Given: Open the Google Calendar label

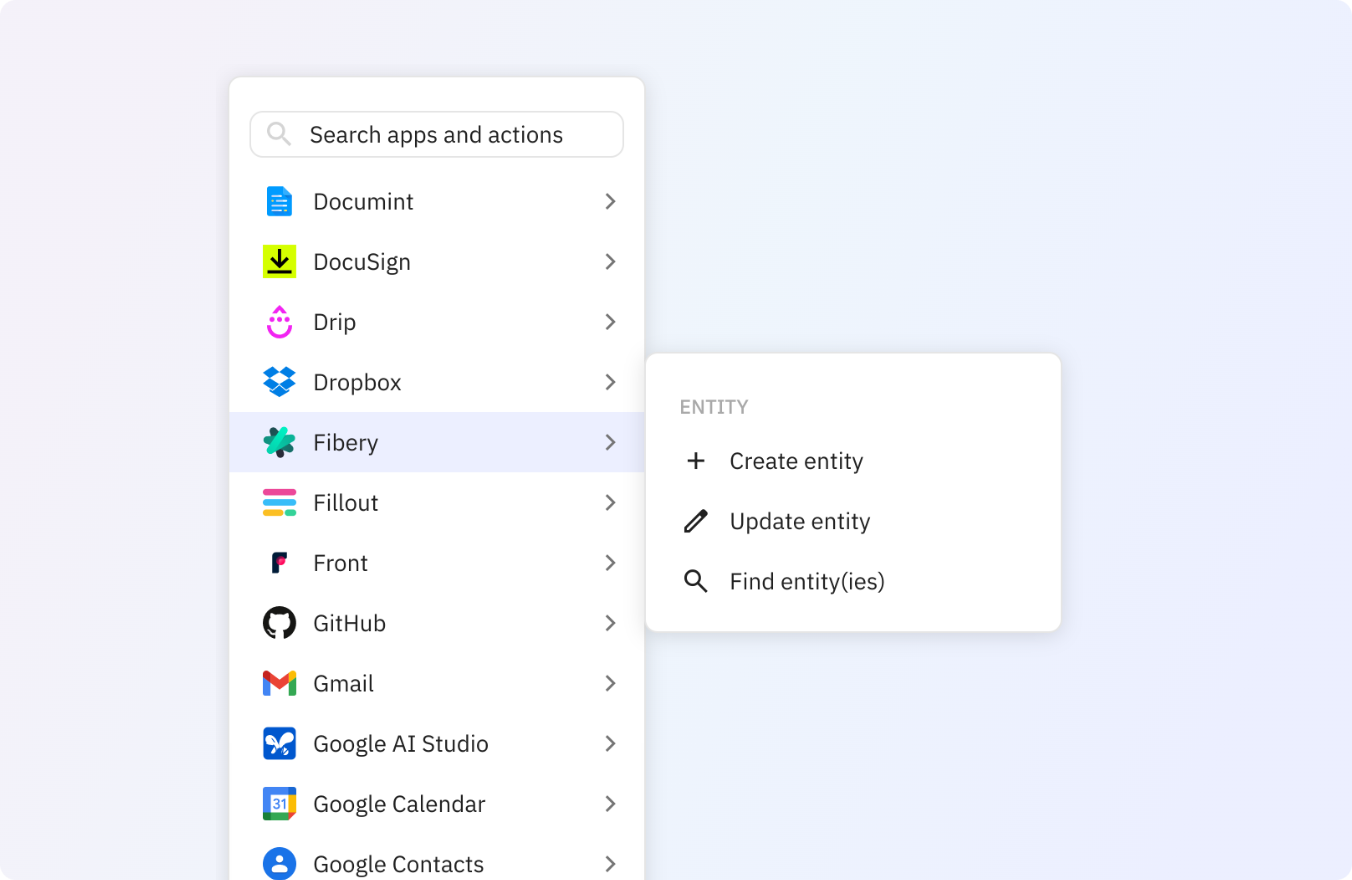Looking at the screenshot, I should [x=399, y=804].
